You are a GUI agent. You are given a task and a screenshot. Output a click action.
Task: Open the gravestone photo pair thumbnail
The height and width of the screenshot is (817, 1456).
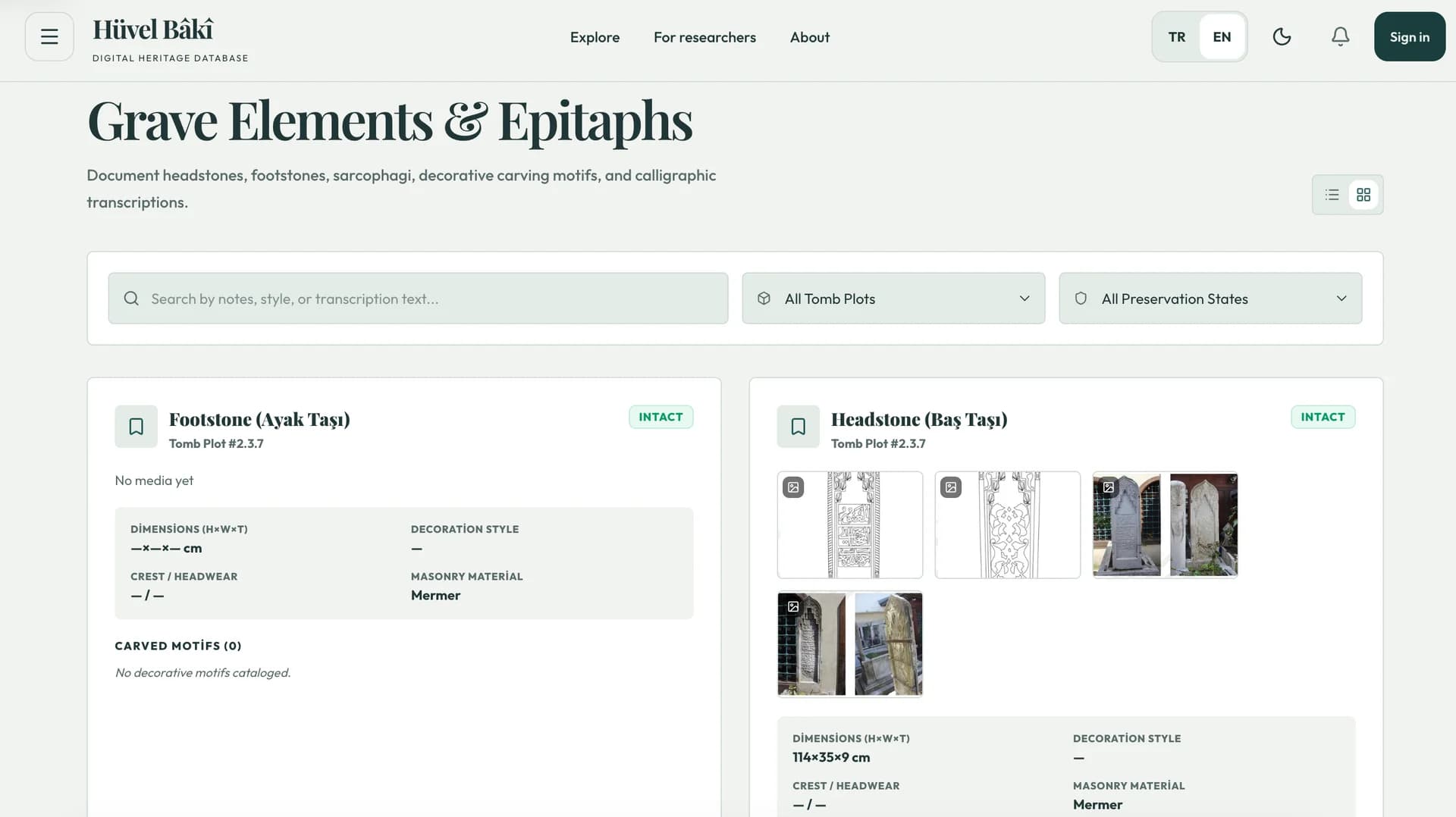point(1166,524)
